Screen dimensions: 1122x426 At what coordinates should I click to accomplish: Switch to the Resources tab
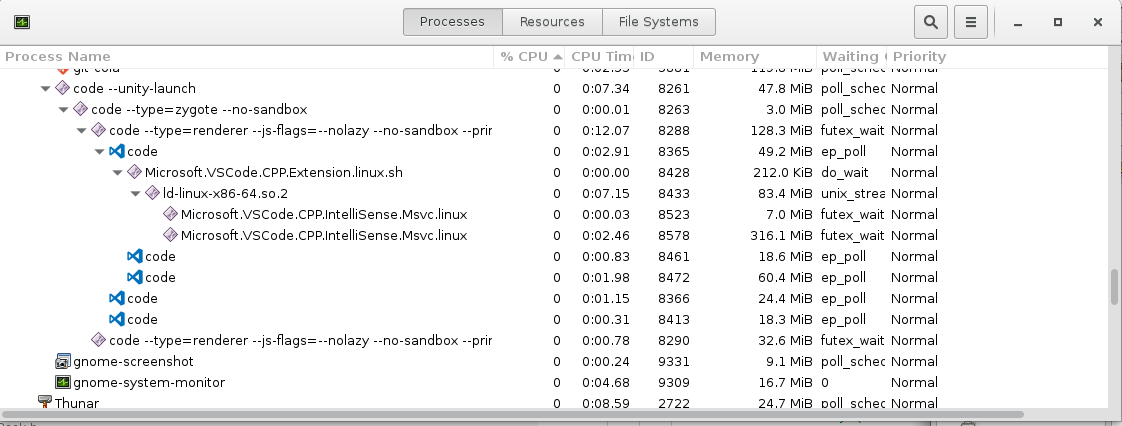(x=552, y=21)
